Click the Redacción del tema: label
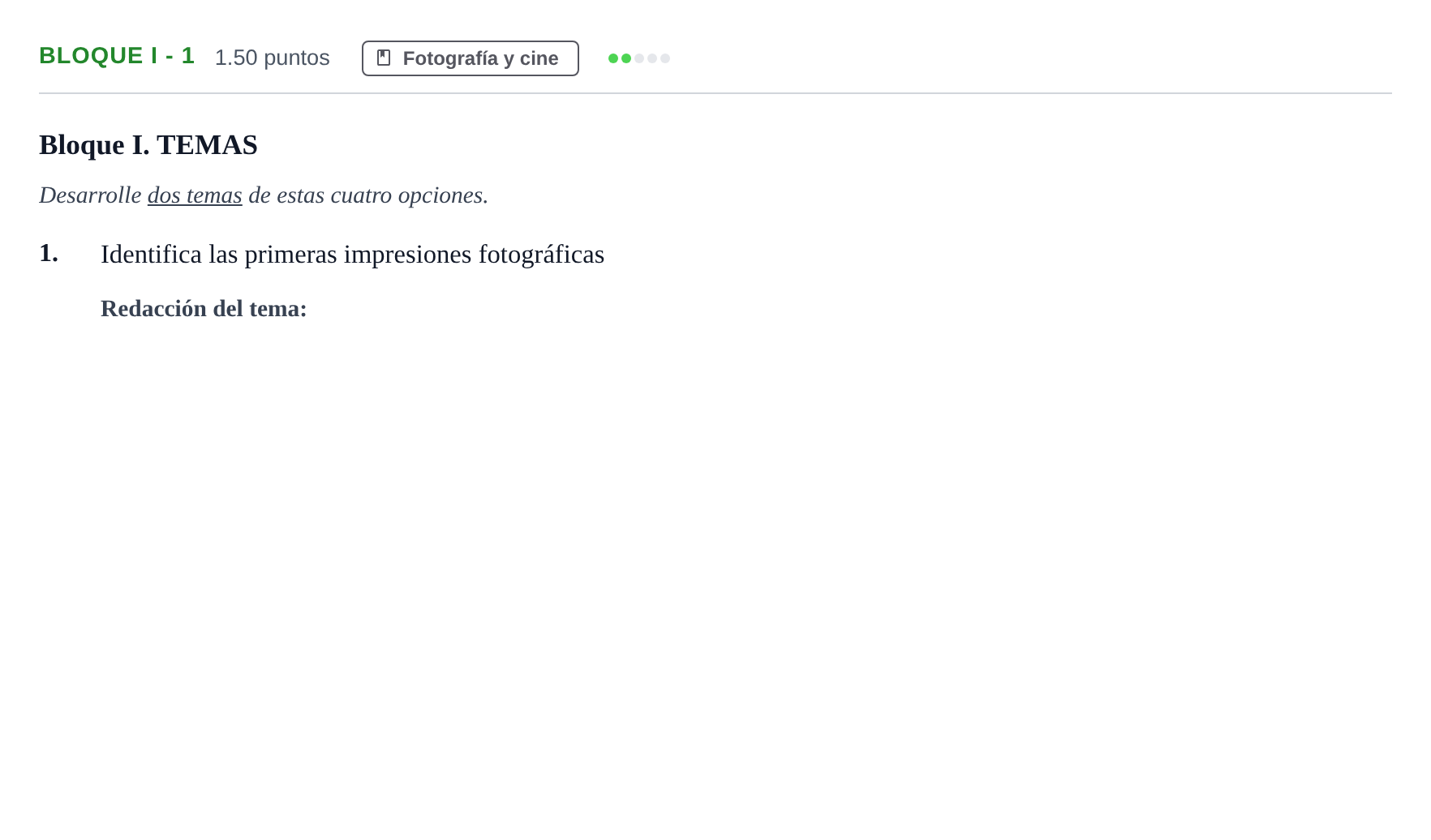 click(x=204, y=309)
